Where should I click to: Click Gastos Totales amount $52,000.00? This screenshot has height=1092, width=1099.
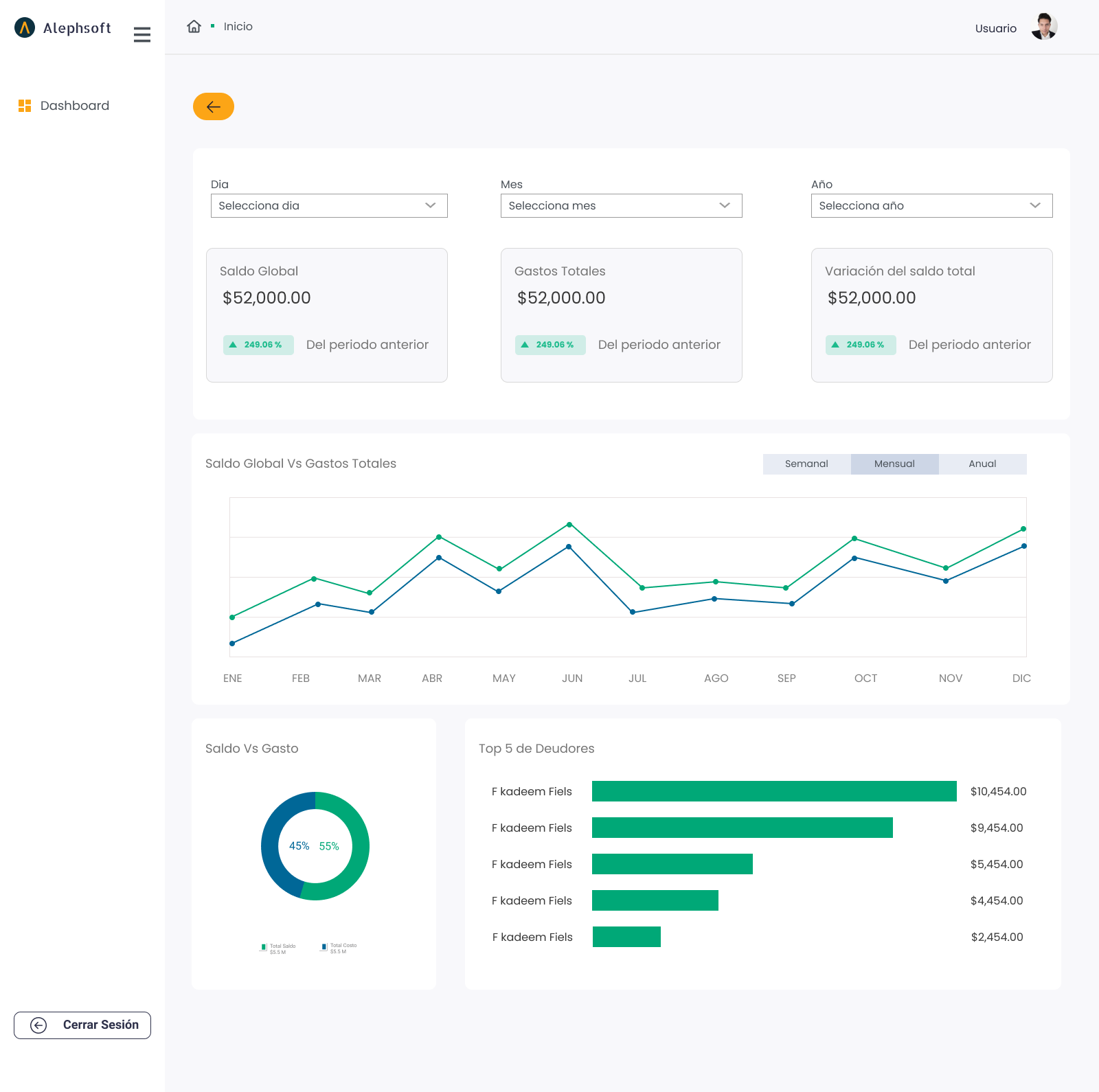(x=561, y=298)
